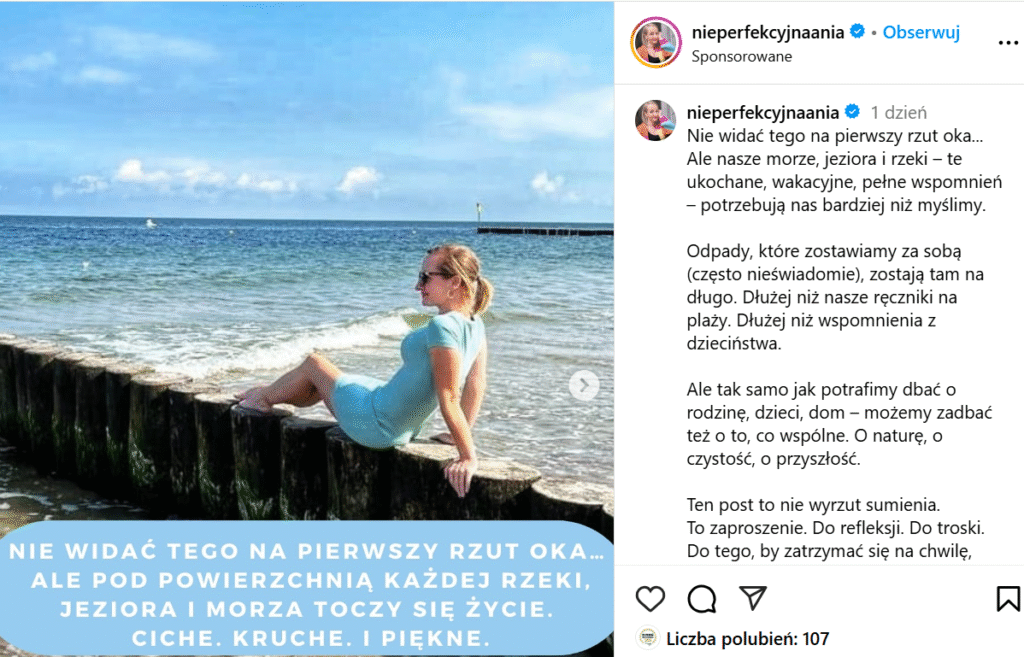
Task: Open nieperfekcyjnaania profile from header username
Action: [767, 32]
